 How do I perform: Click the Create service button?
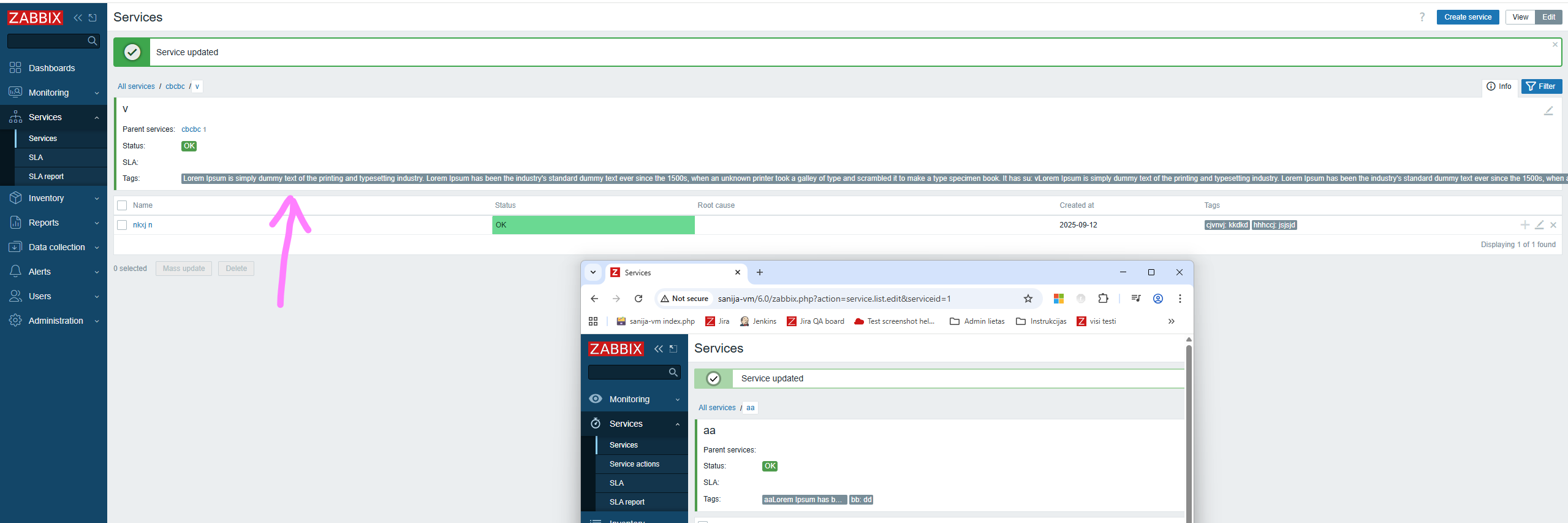tap(1467, 17)
